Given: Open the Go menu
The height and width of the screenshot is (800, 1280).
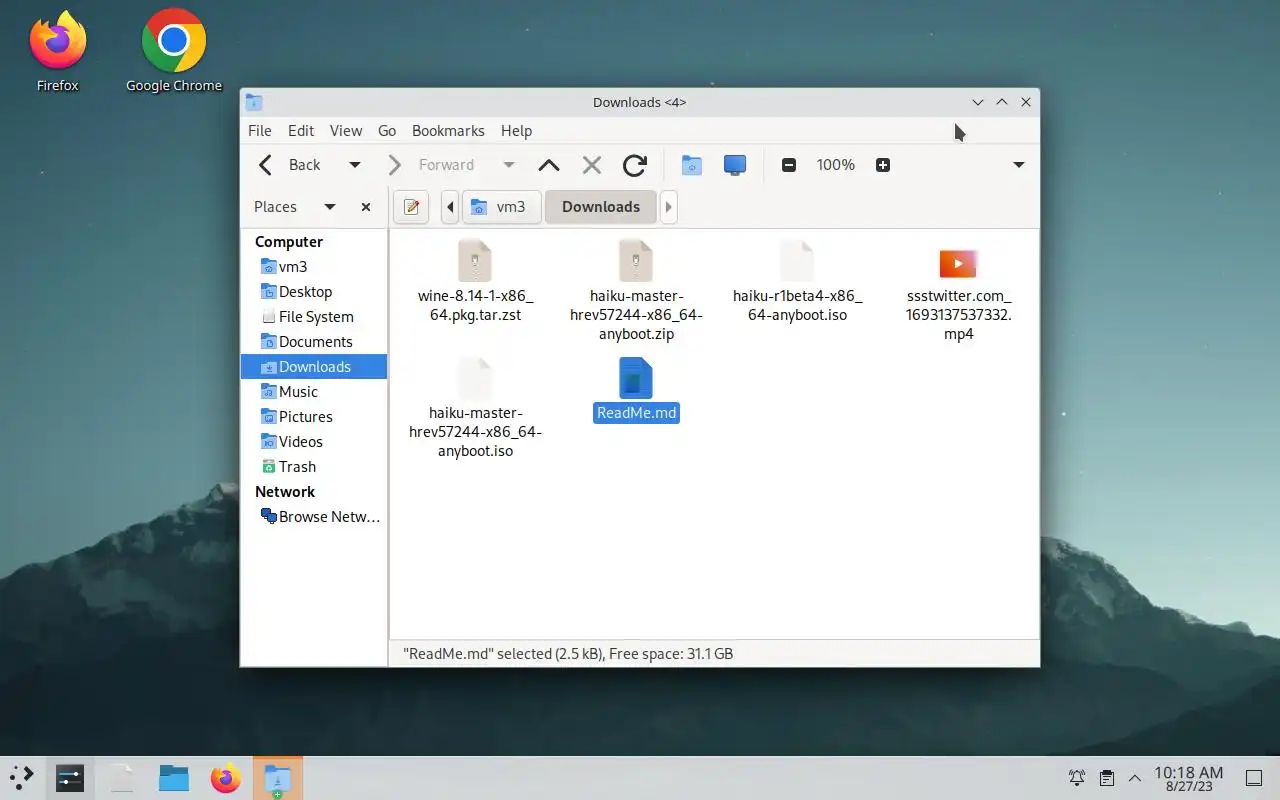Looking at the screenshot, I should tap(387, 131).
